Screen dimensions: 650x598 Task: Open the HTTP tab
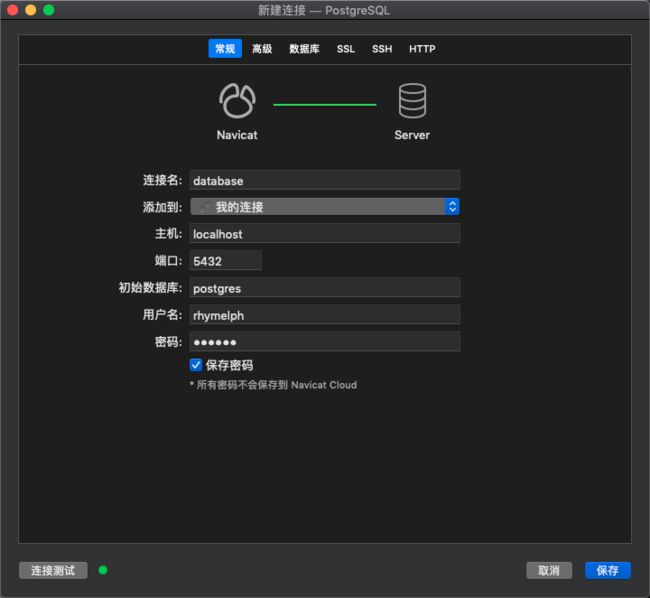422,49
